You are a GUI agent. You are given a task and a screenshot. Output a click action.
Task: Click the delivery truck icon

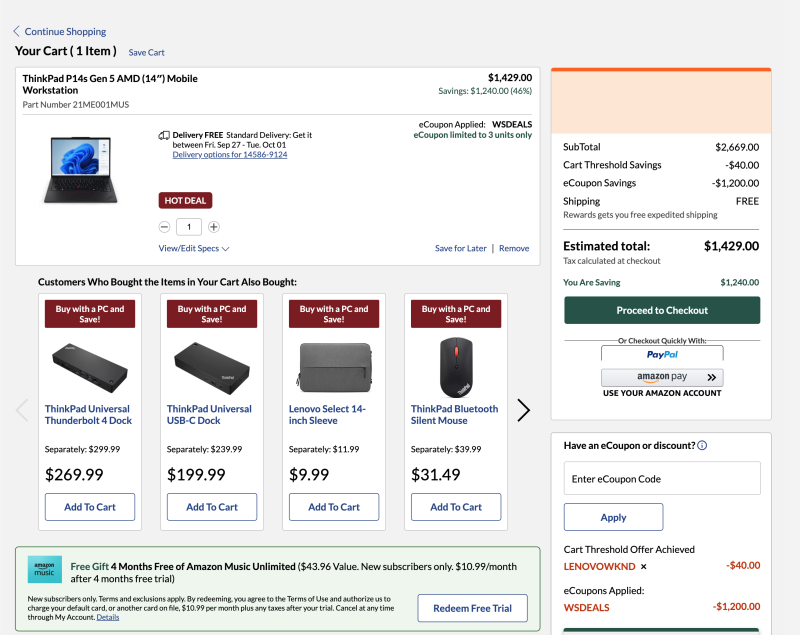(x=164, y=135)
